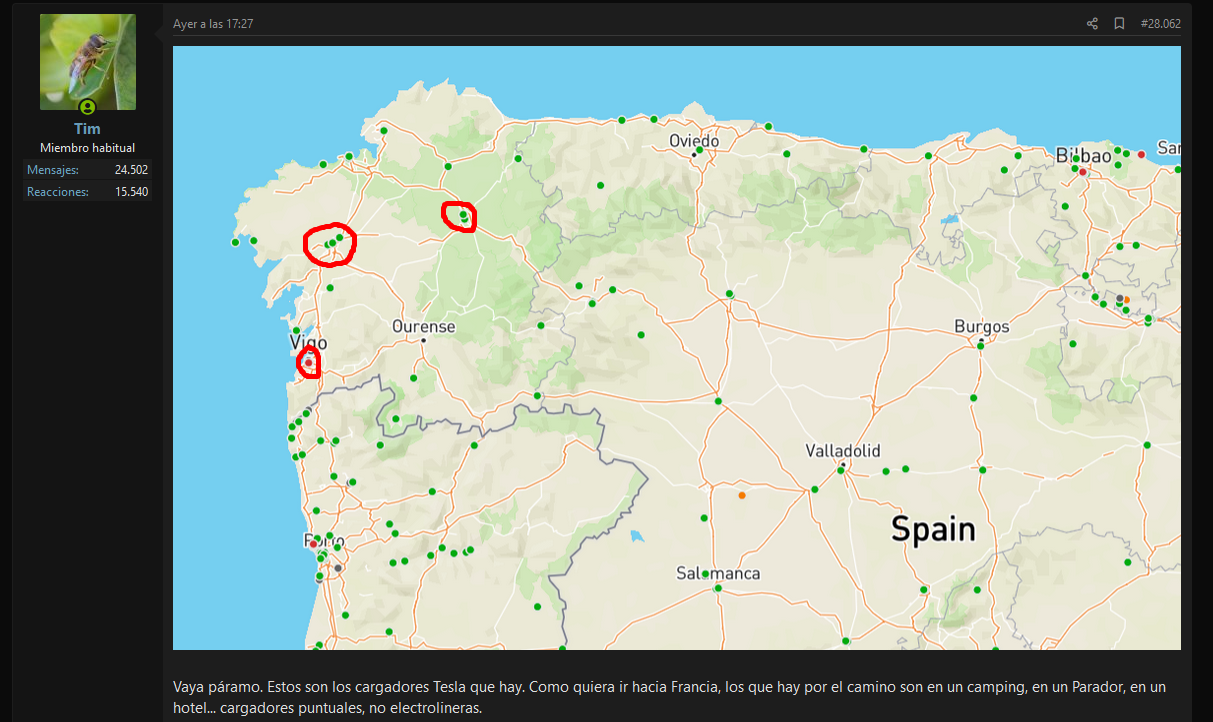Click the Ourense label on the map

coord(423,327)
